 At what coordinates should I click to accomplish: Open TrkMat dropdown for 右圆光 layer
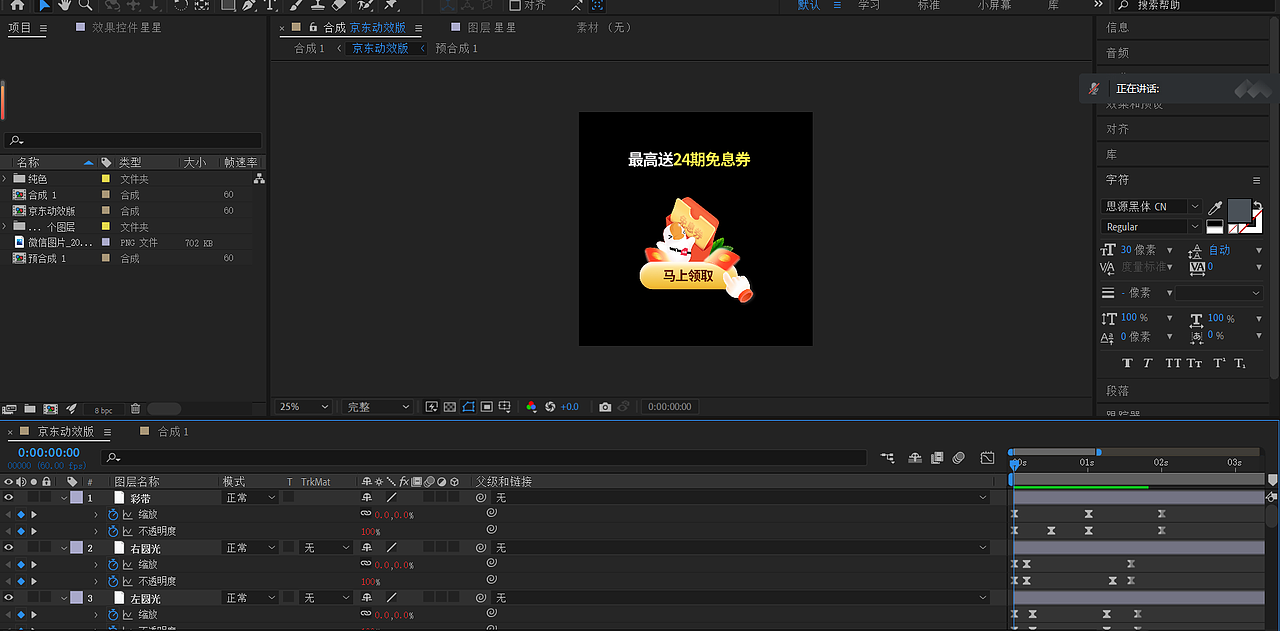point(326,548)
